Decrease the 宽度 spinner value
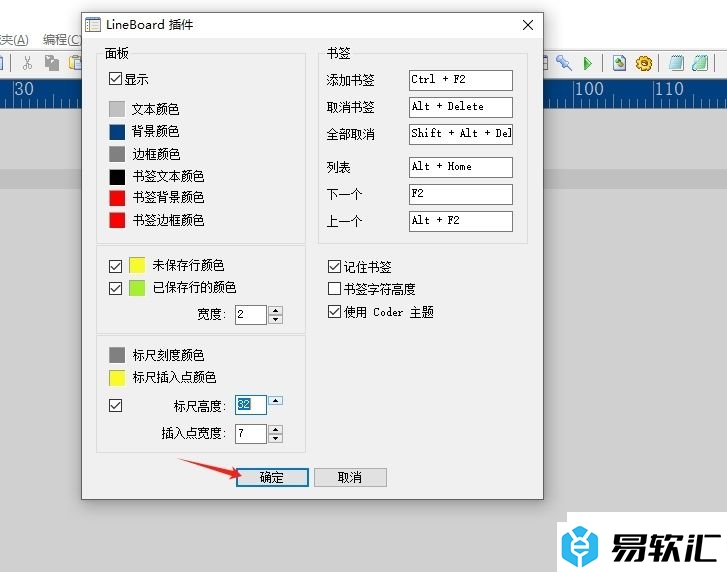The height and width of the screenshot is (572, 727). tap(275, 319)
